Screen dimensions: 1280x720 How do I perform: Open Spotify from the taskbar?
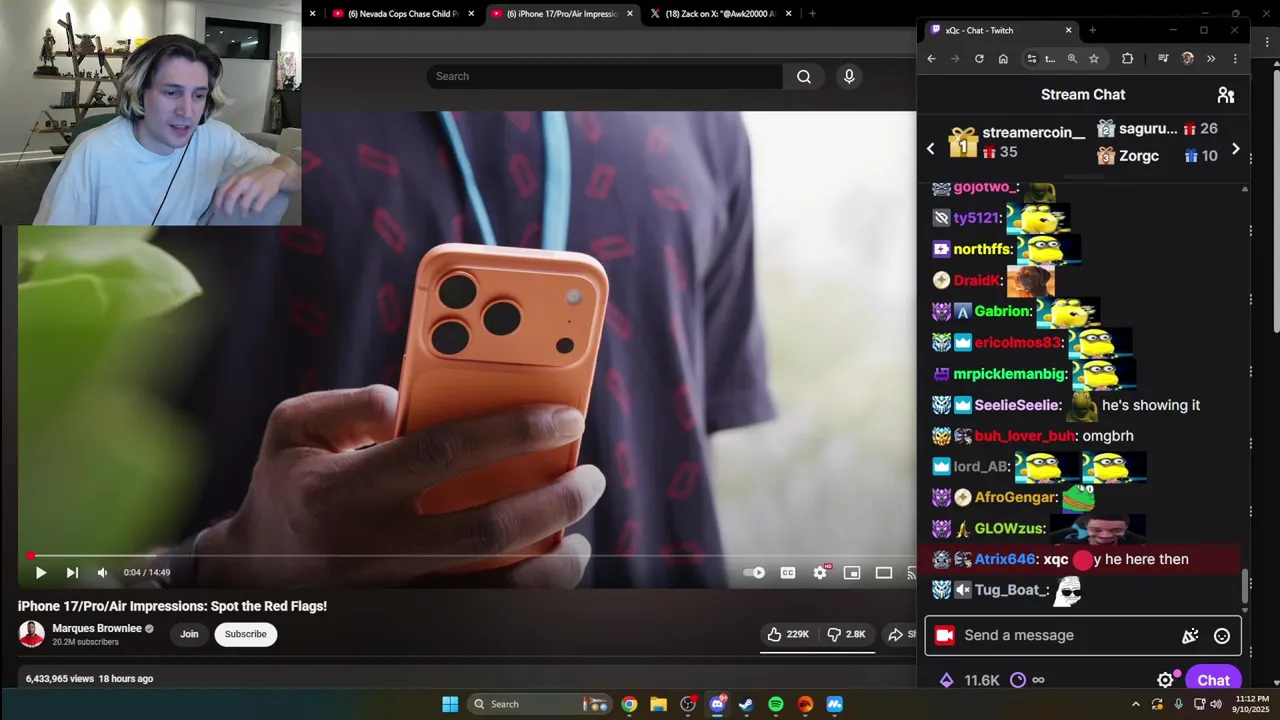click(776, 704)
